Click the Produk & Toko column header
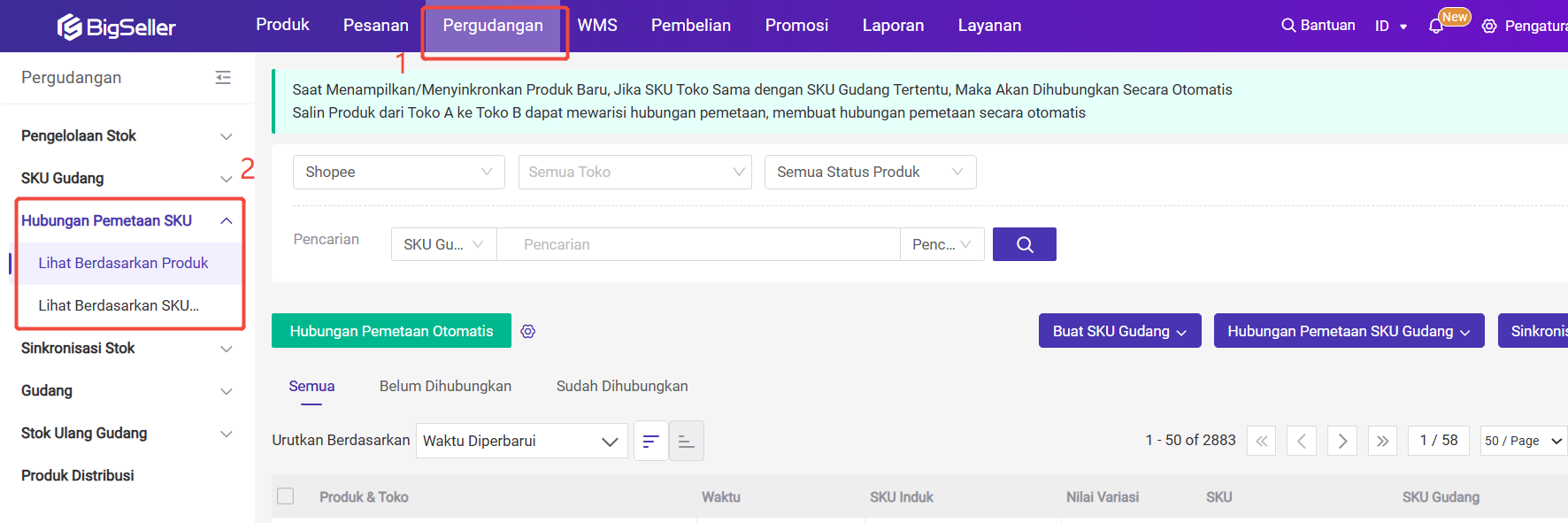 click(364, 497)
